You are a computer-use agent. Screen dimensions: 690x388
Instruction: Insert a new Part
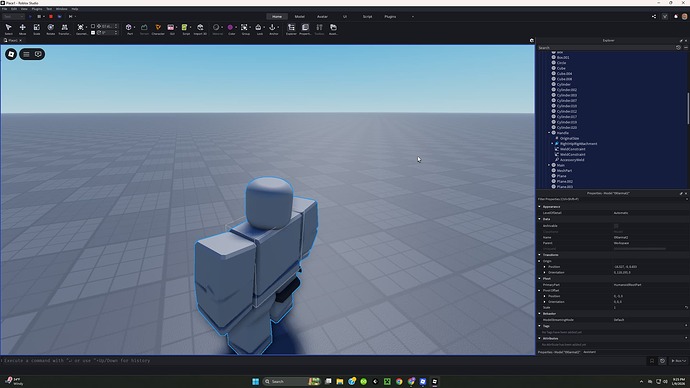128,29
